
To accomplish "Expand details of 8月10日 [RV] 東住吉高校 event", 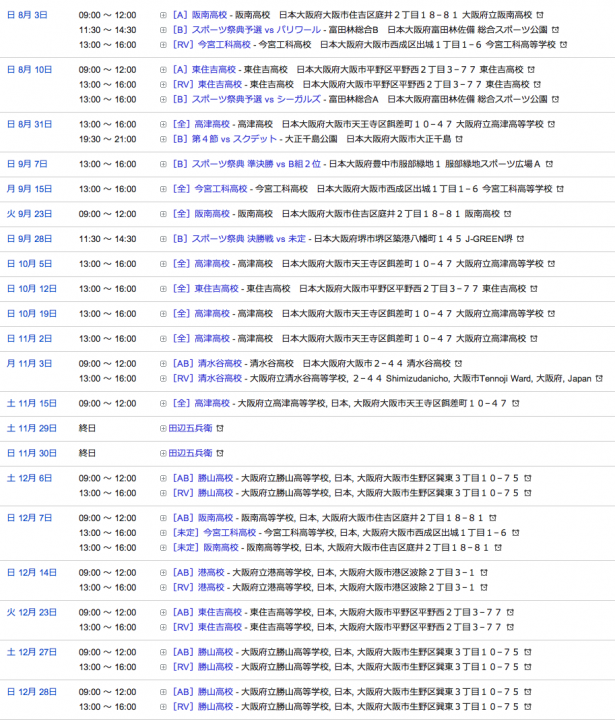I will coord(163,84).
